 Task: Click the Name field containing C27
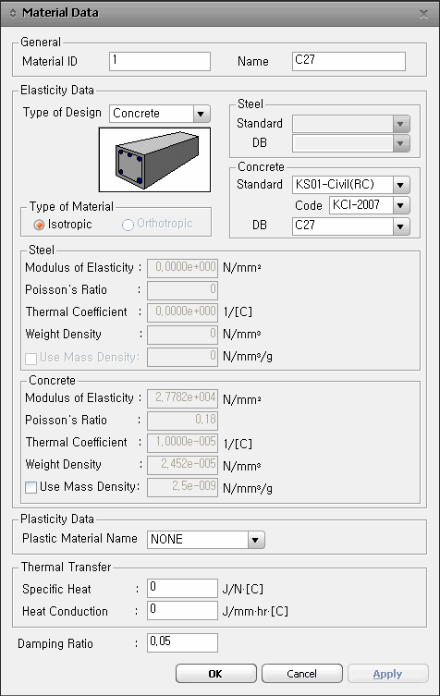coord(349,61)
